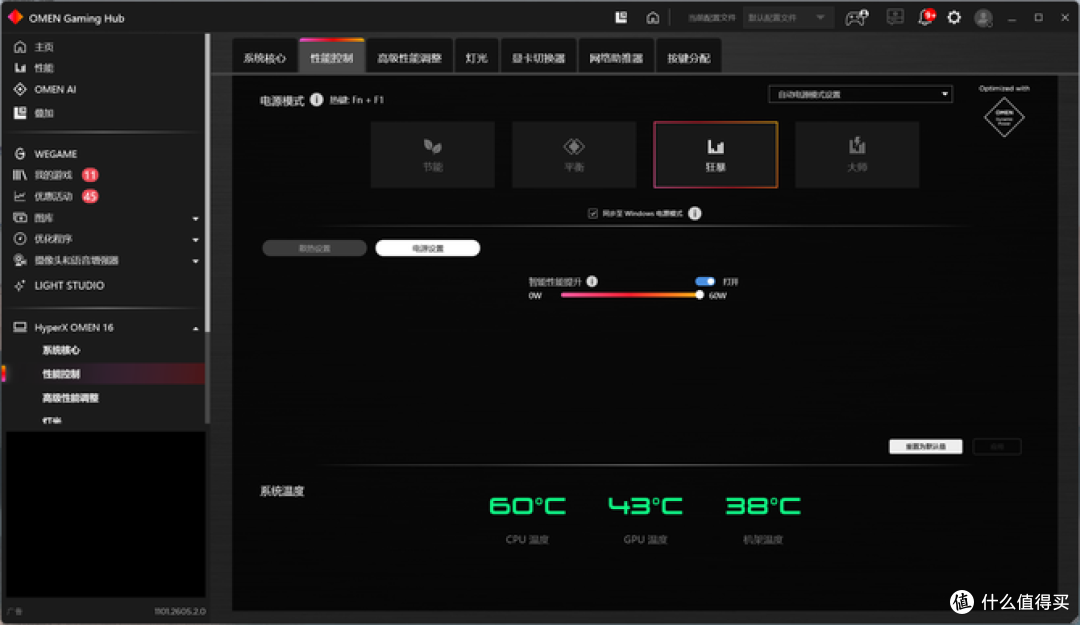Click the 重置为默认值 reset button
The height and width of the screenshot is (625, 1080).
926,447
